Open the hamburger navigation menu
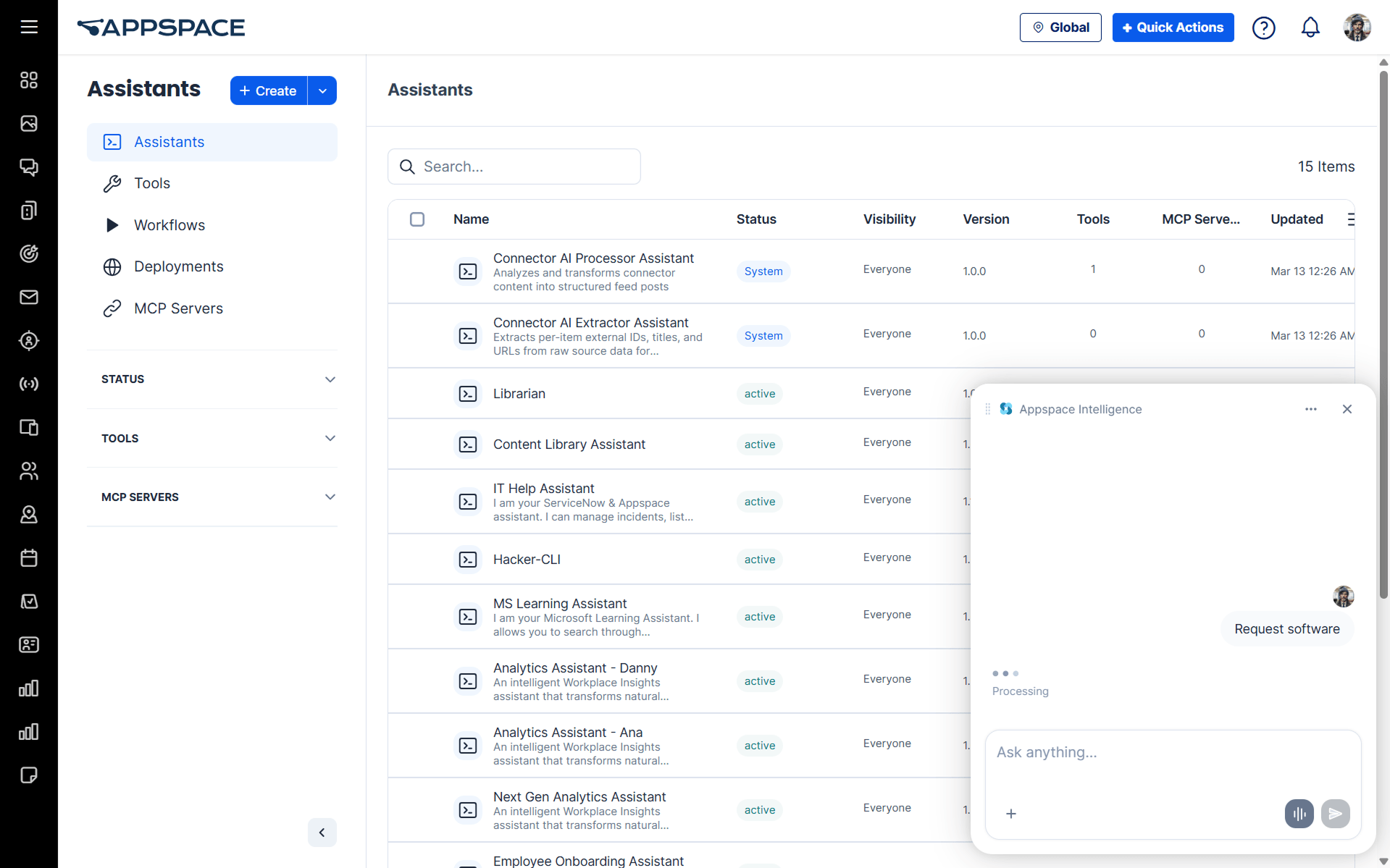This screenshot has height=868, width=1390. [x=29, y=27]
